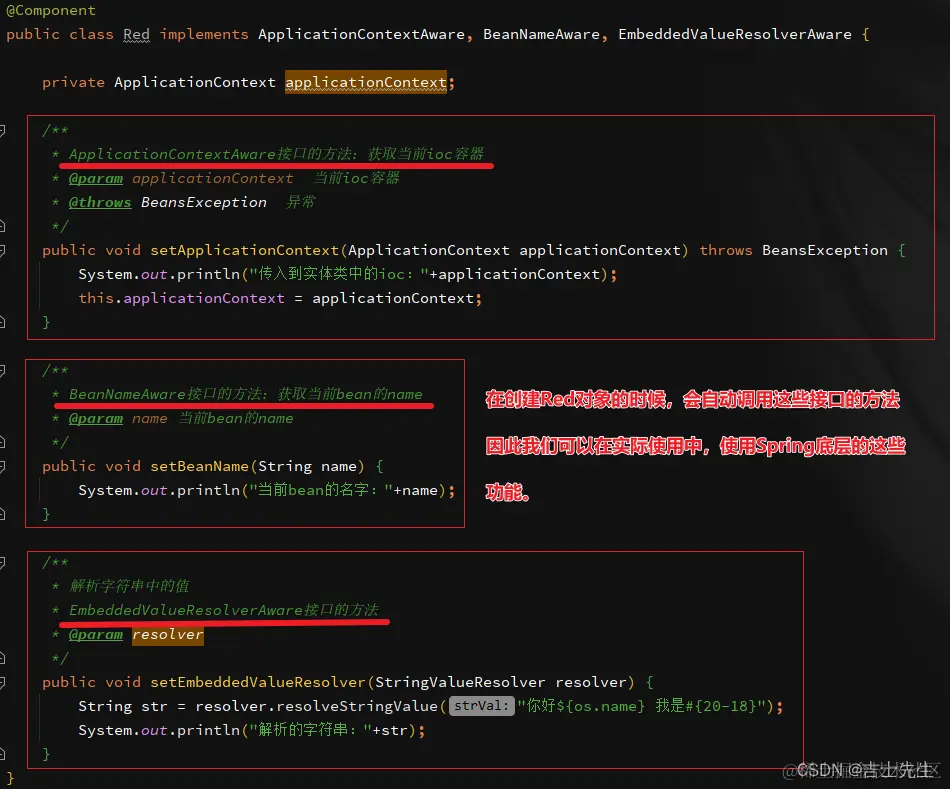Click the @Component annotation

tap(51, 10)
